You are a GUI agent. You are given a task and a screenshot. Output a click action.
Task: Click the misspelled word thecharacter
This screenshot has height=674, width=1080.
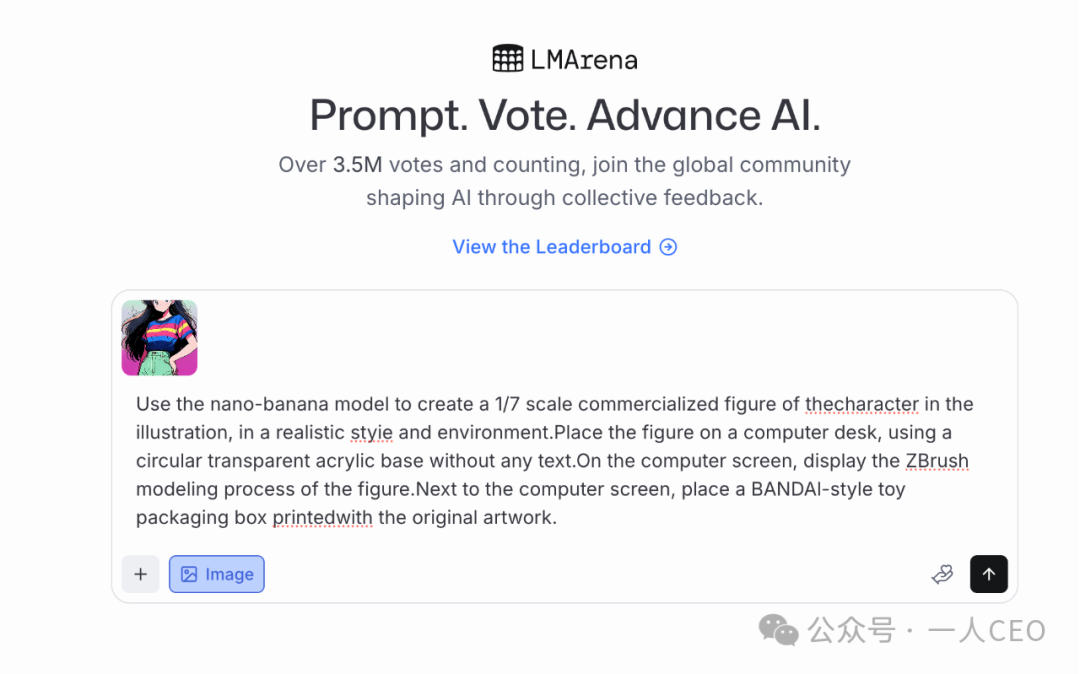(x=862, y=404)
